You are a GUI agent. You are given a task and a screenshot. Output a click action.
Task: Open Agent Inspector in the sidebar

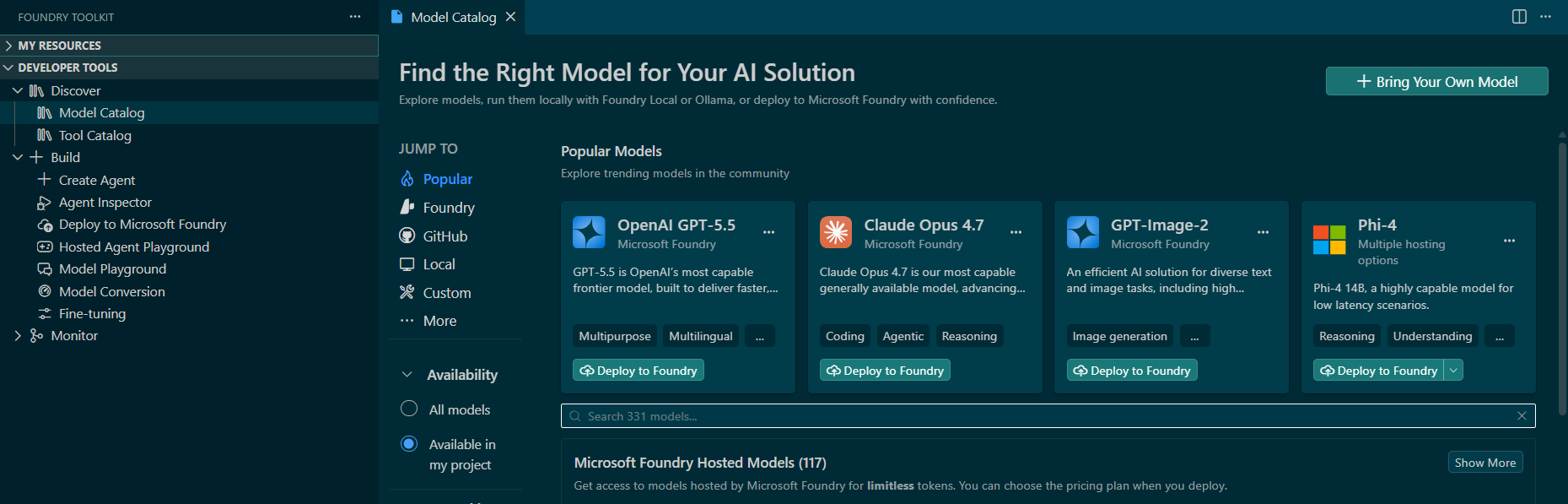click(x=105, y=203)
